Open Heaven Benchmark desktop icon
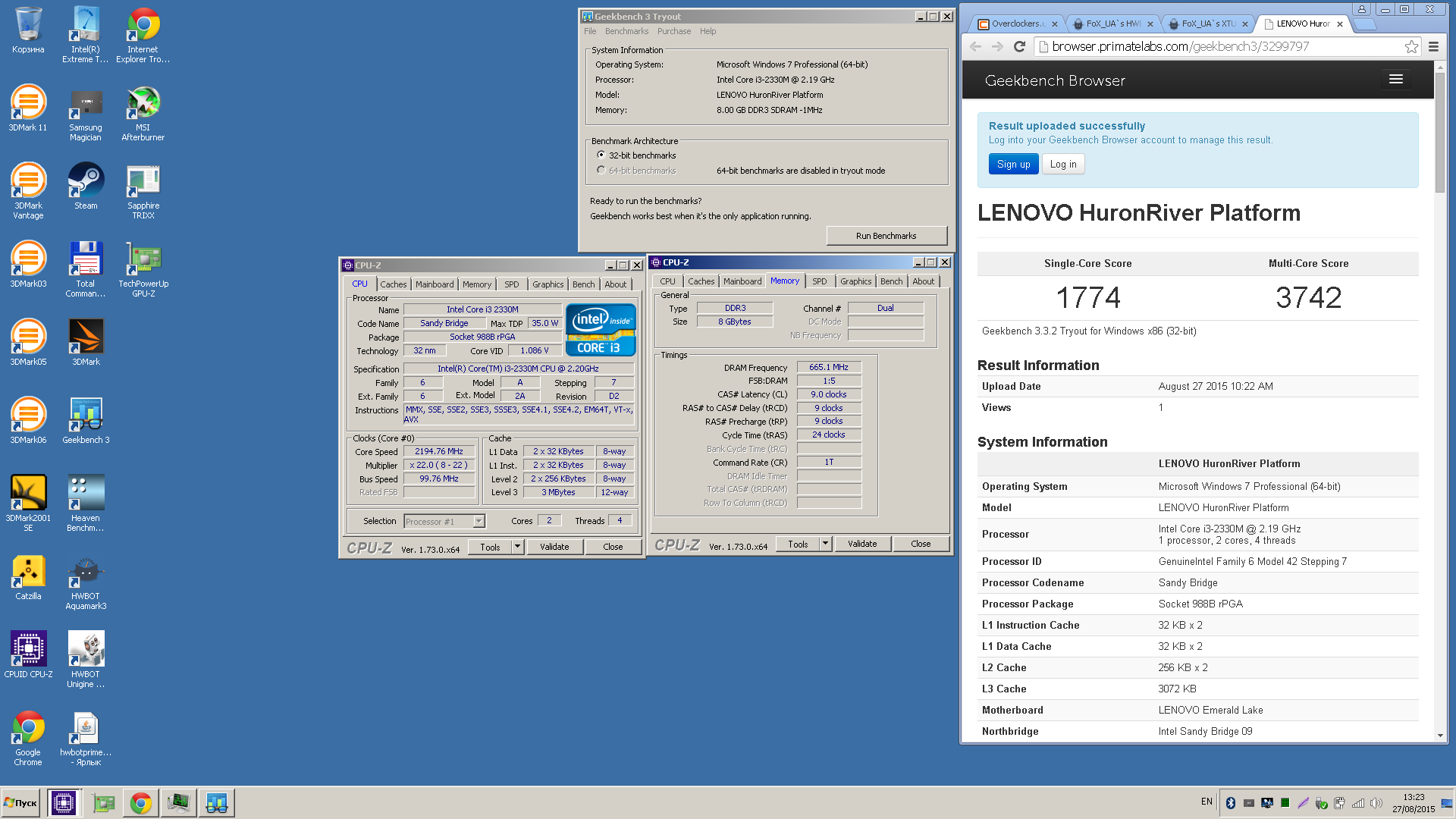 (86, 504)
